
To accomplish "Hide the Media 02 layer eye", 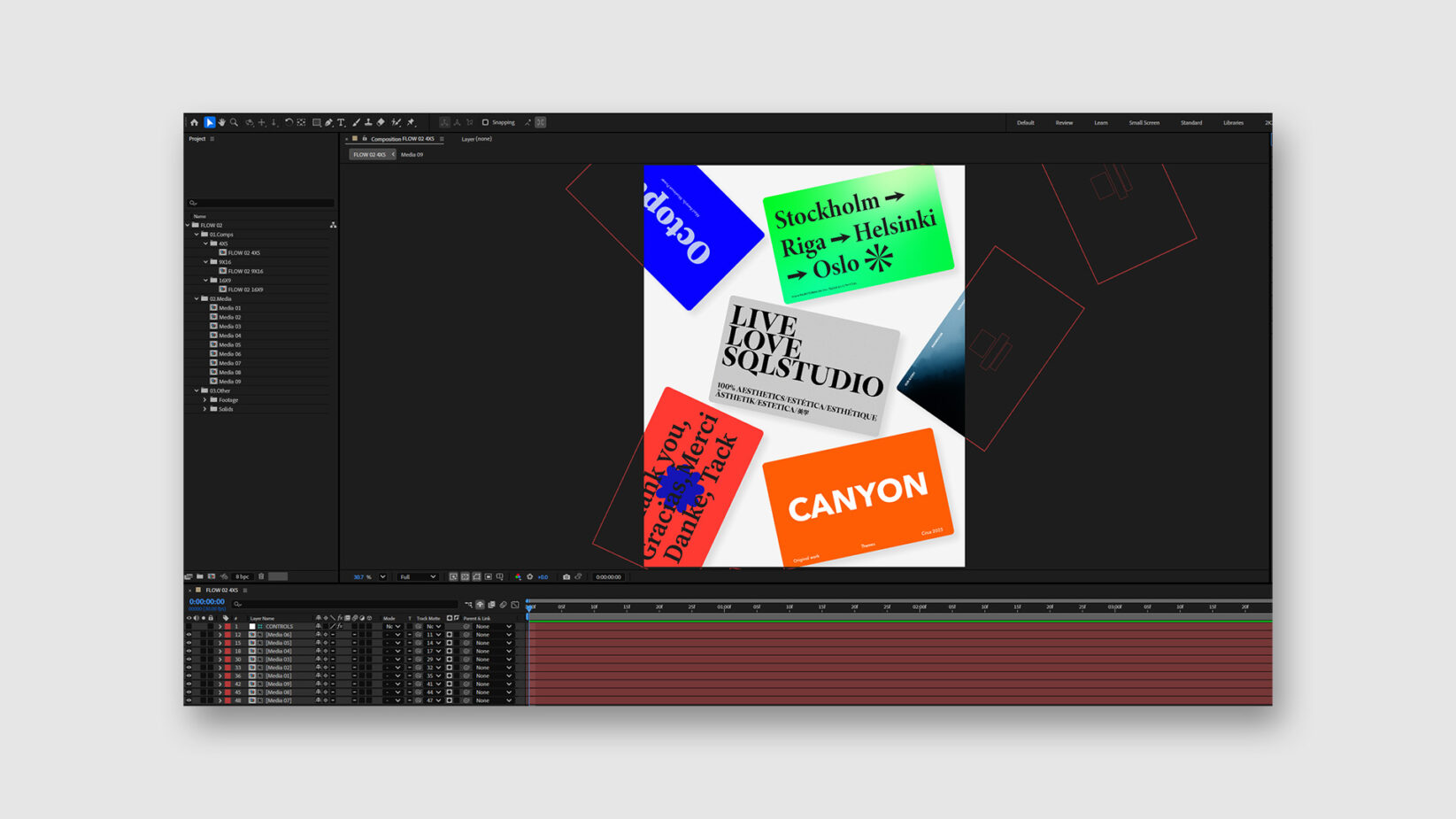I will (189, 668).
